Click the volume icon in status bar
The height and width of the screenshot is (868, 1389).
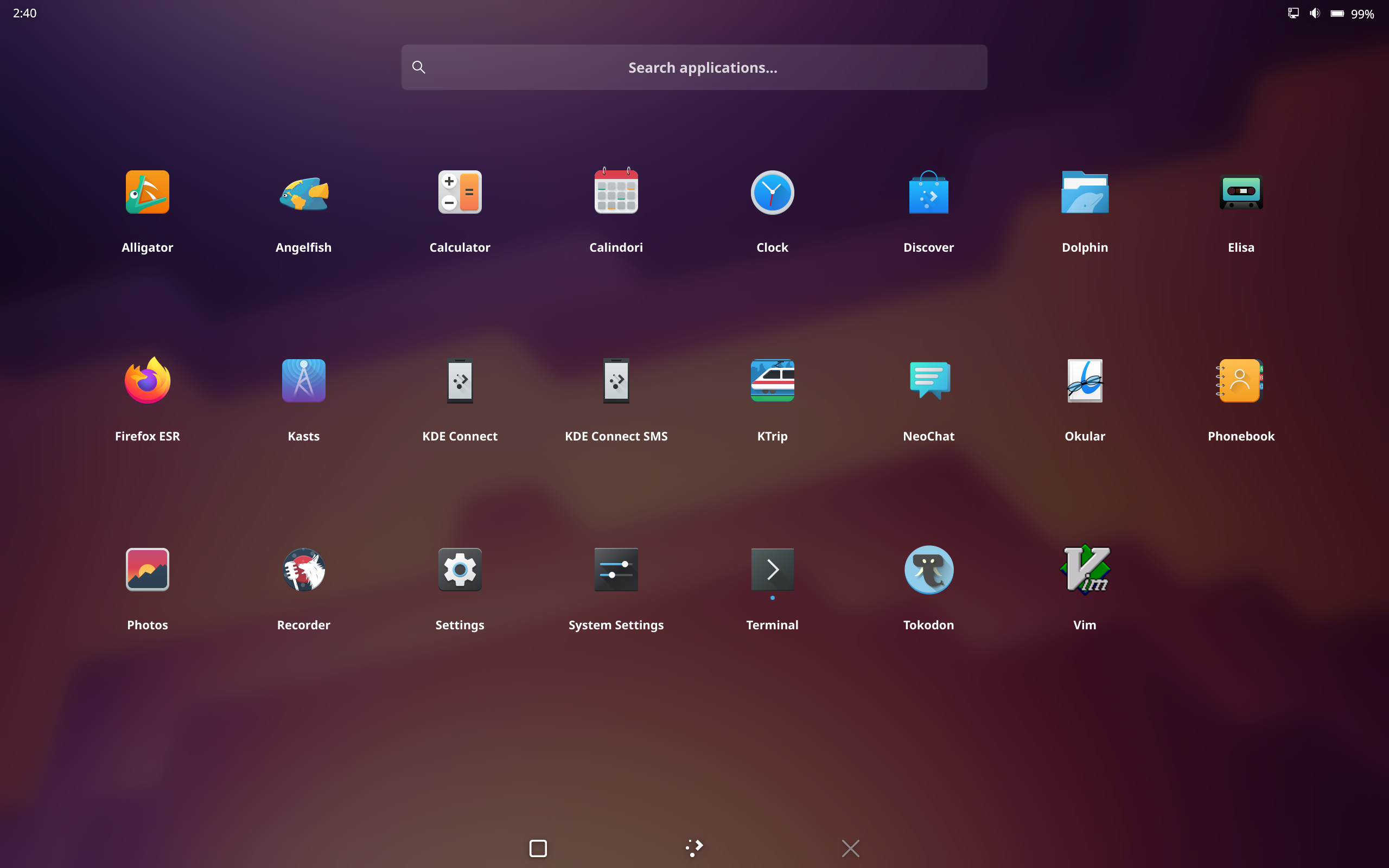click(x=1314, y=13)
